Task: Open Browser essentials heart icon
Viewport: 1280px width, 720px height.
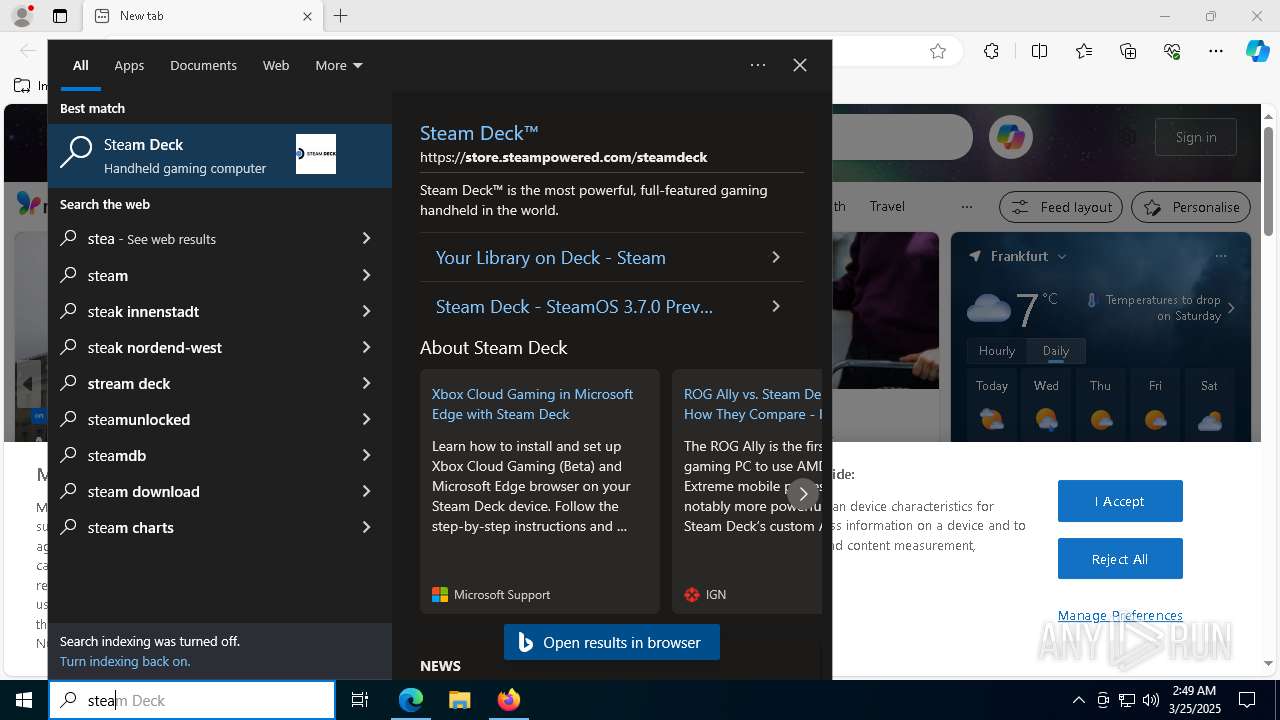Action: (x=1172, y=52)
